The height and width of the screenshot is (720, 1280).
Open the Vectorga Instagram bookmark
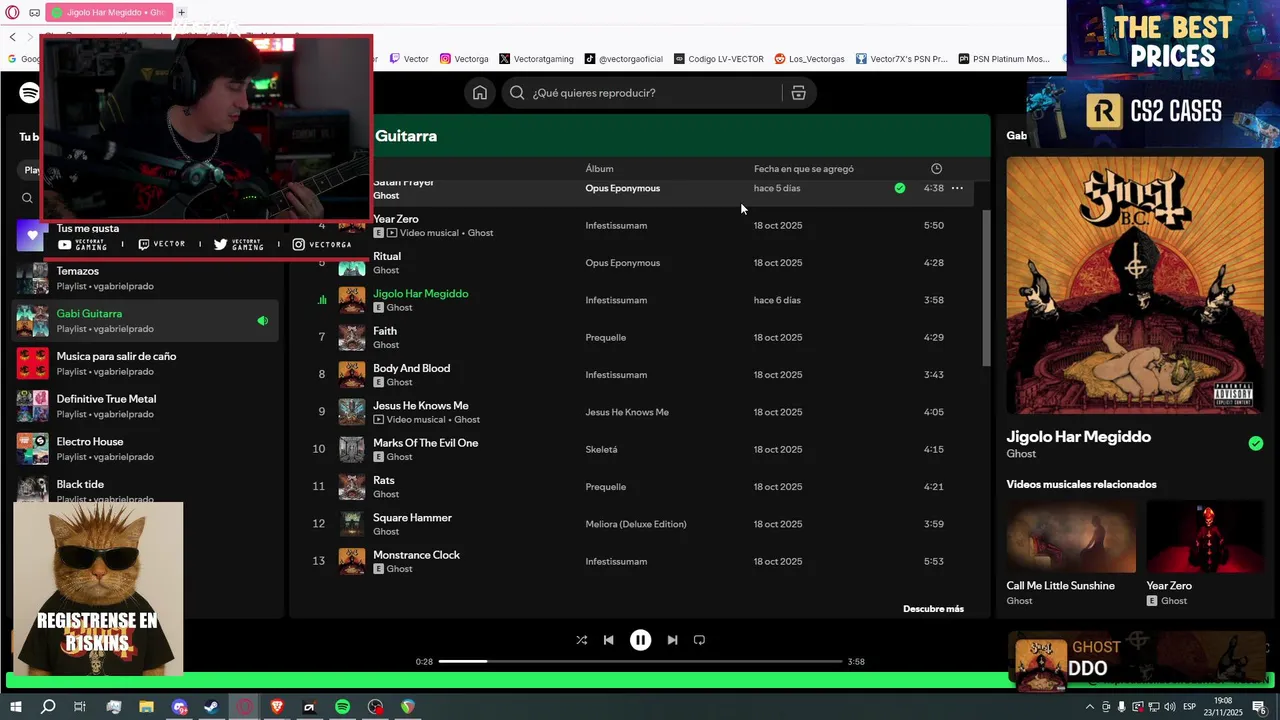point(464,59)
